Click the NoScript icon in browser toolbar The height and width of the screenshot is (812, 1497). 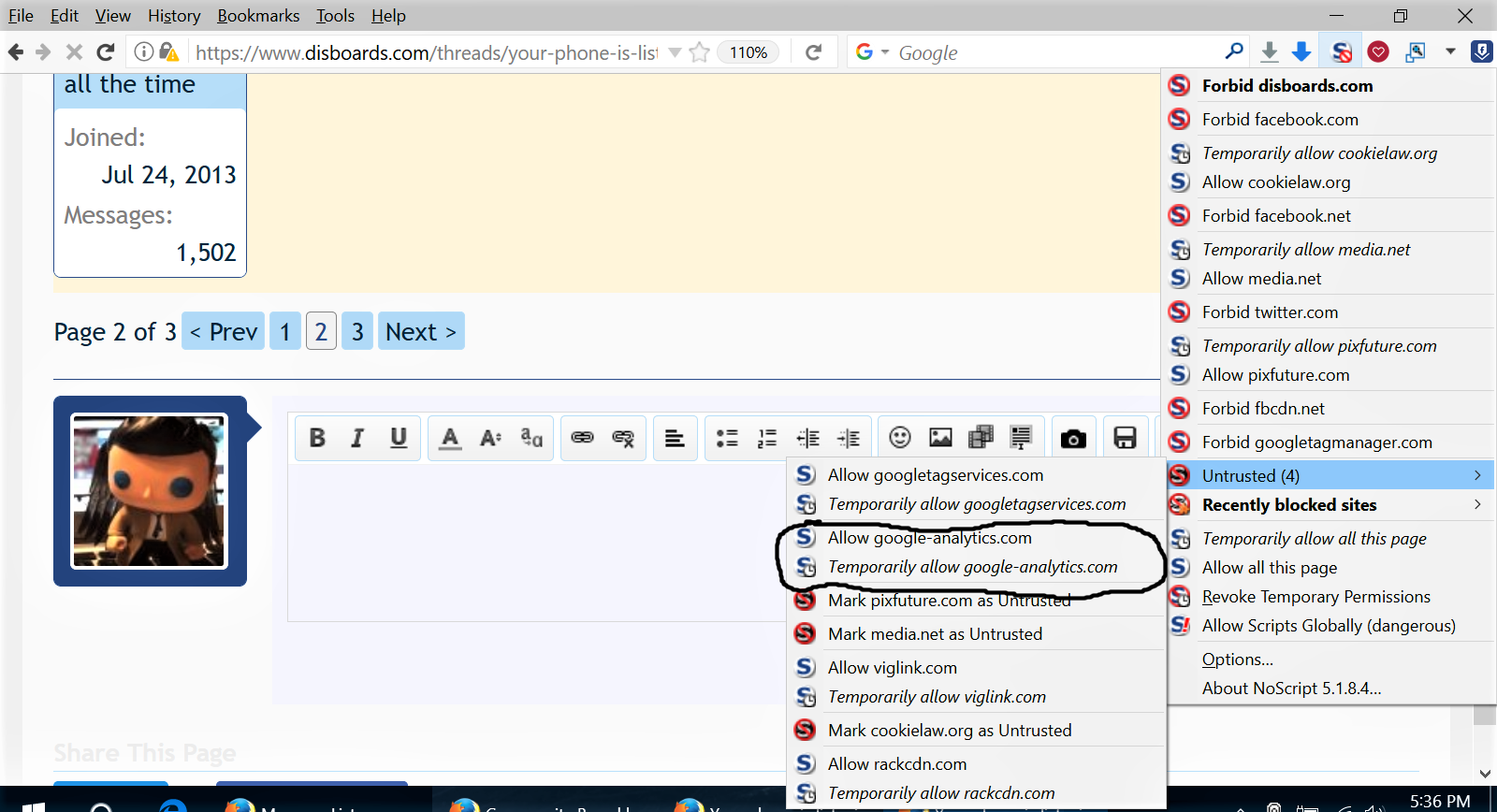point(1341,52)
